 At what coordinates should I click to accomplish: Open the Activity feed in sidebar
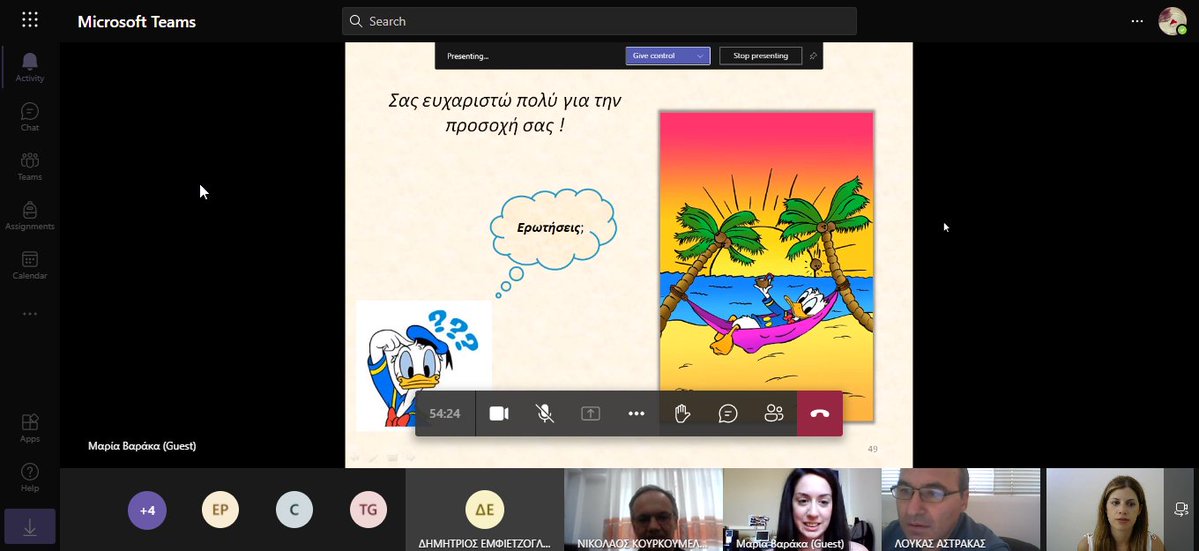pyautogui.click(x=30, y=67)
